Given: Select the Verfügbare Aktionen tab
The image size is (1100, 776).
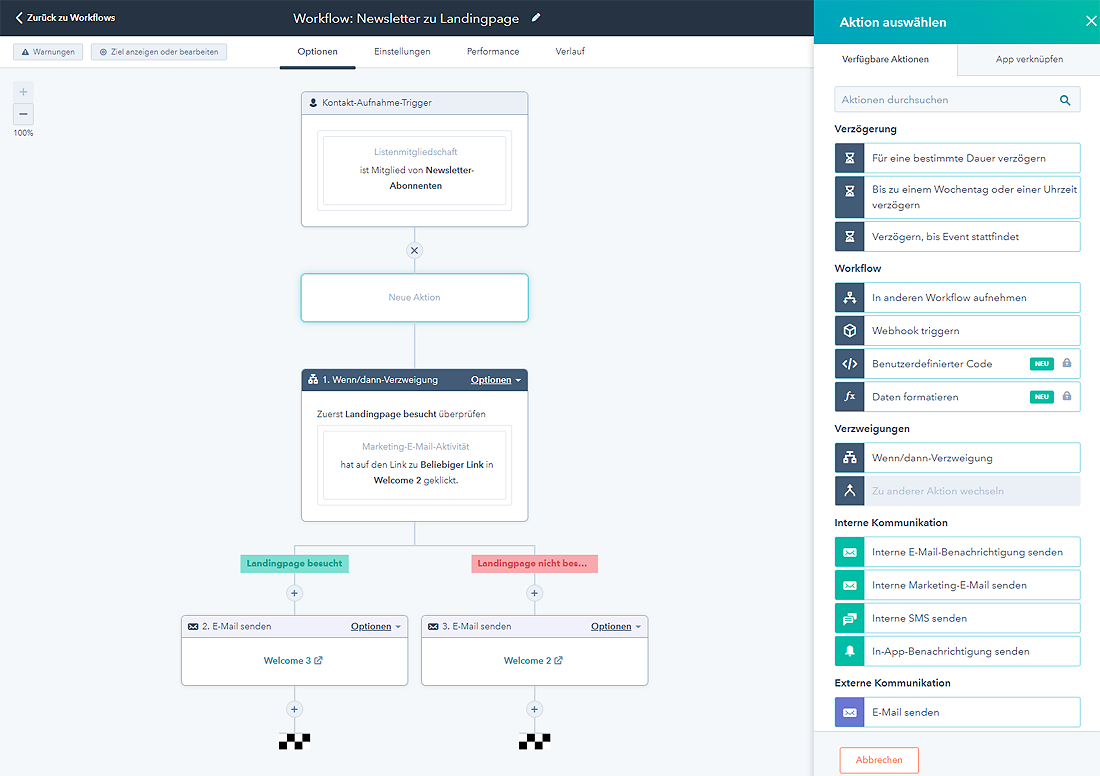Looking at the screenshot, I should pyautogui.click(x=885, y=60).
